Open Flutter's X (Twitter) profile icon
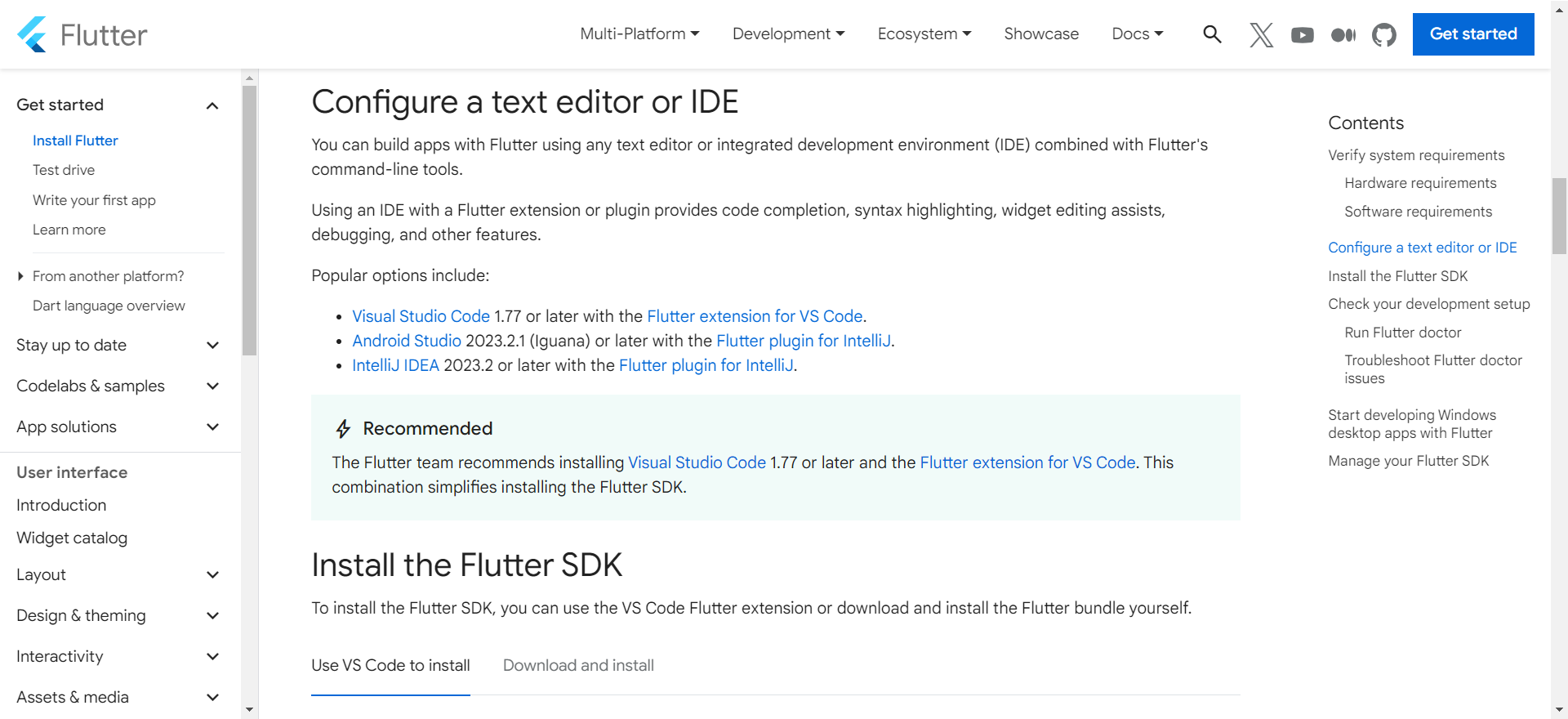The width and height of the screenshot is (1568, 719). [x=1261, y=34]
